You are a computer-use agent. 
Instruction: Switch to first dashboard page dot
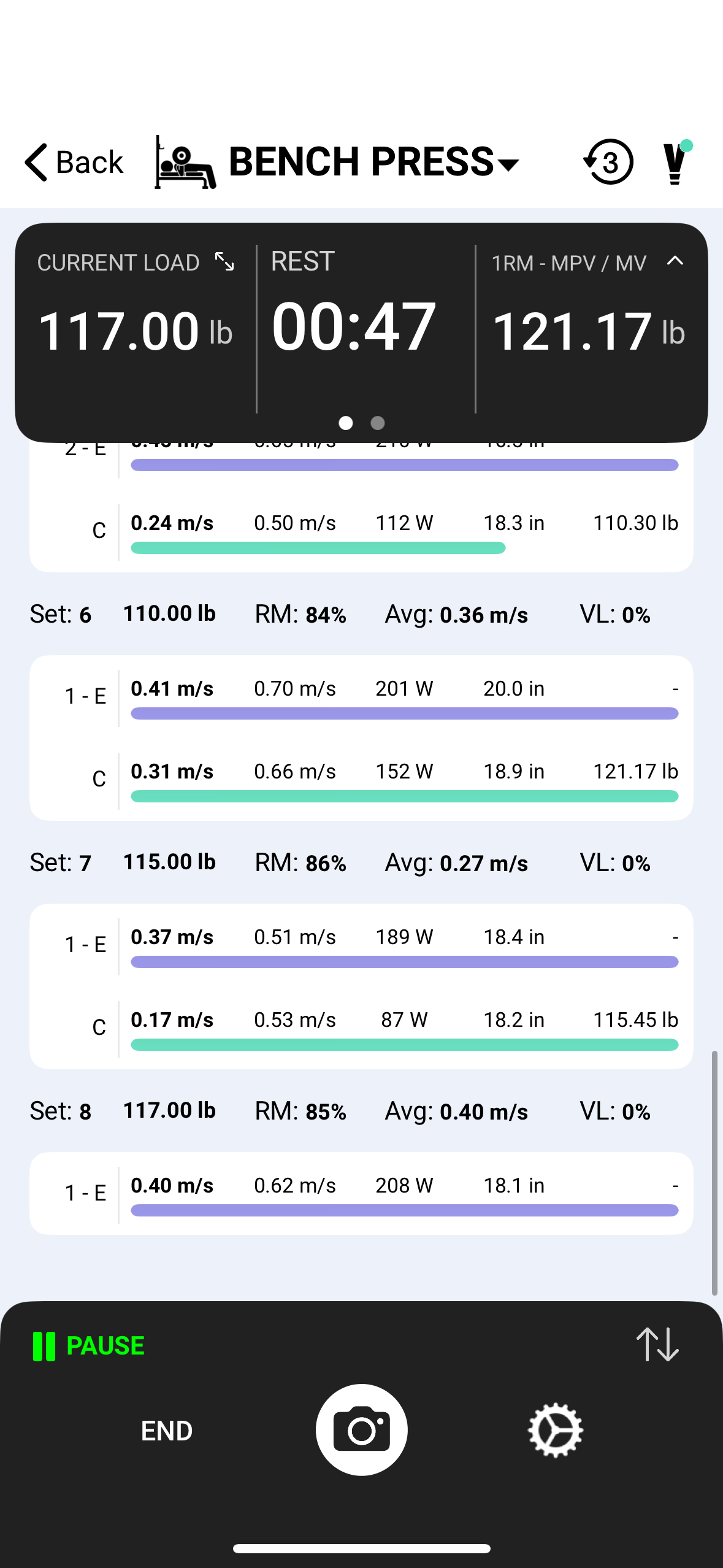click(346, 423)
